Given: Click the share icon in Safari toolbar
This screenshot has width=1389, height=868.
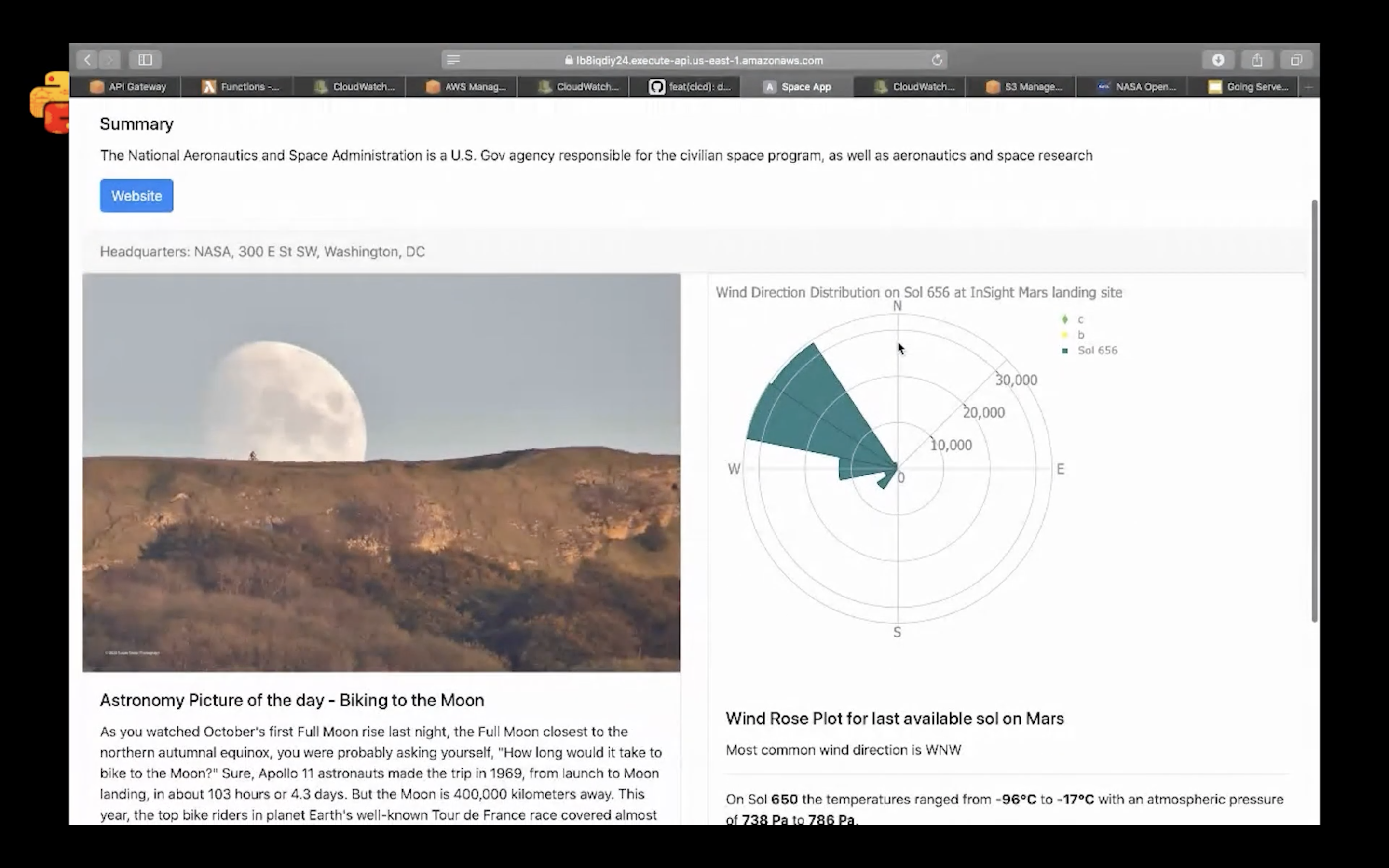Looking at the screenshot, I should coord(1257,60).
